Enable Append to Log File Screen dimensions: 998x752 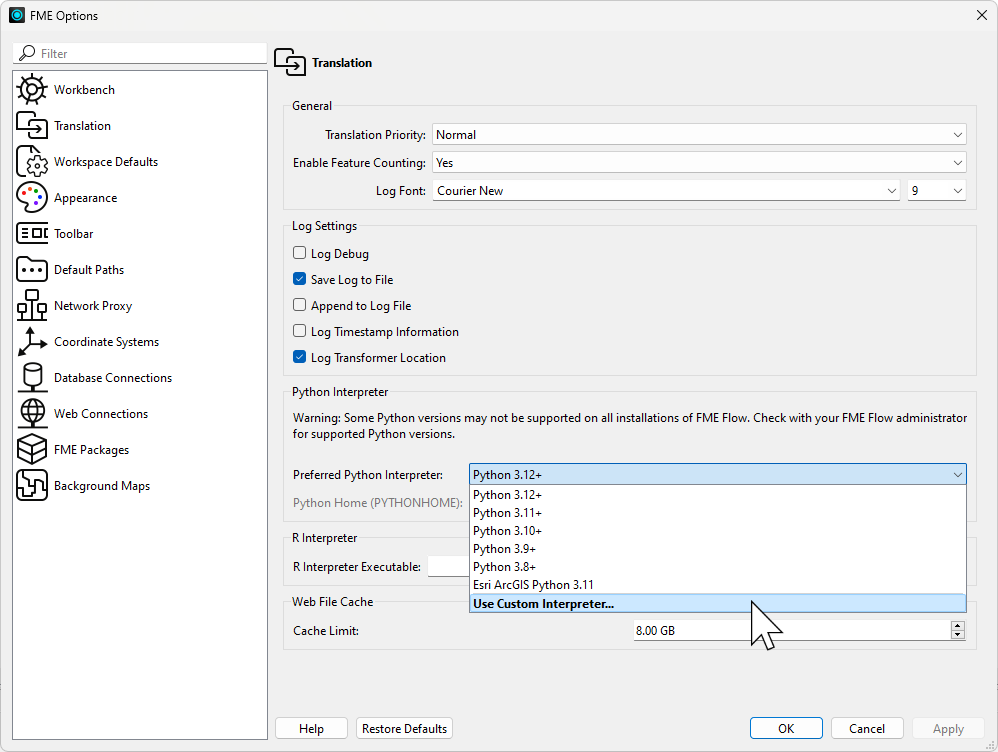(299, 305)
